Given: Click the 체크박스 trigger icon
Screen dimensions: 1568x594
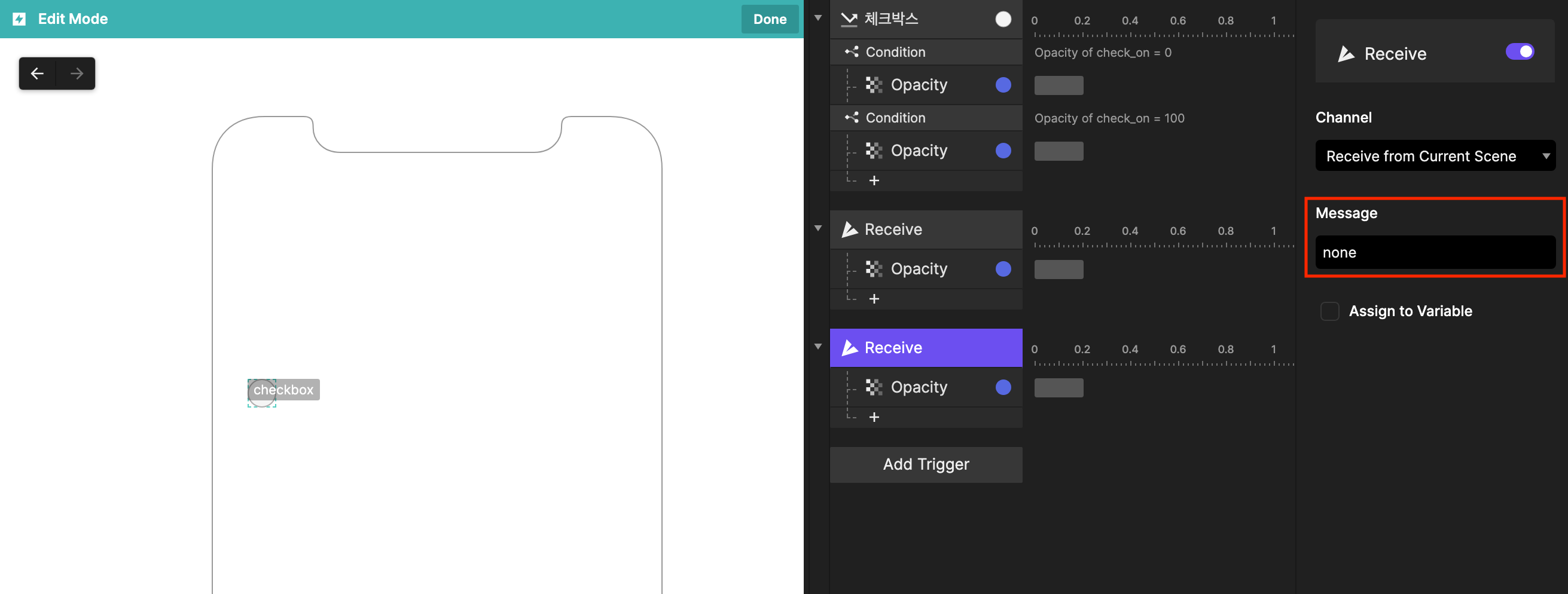Looking at the screenshot, I should click(849, 20).
